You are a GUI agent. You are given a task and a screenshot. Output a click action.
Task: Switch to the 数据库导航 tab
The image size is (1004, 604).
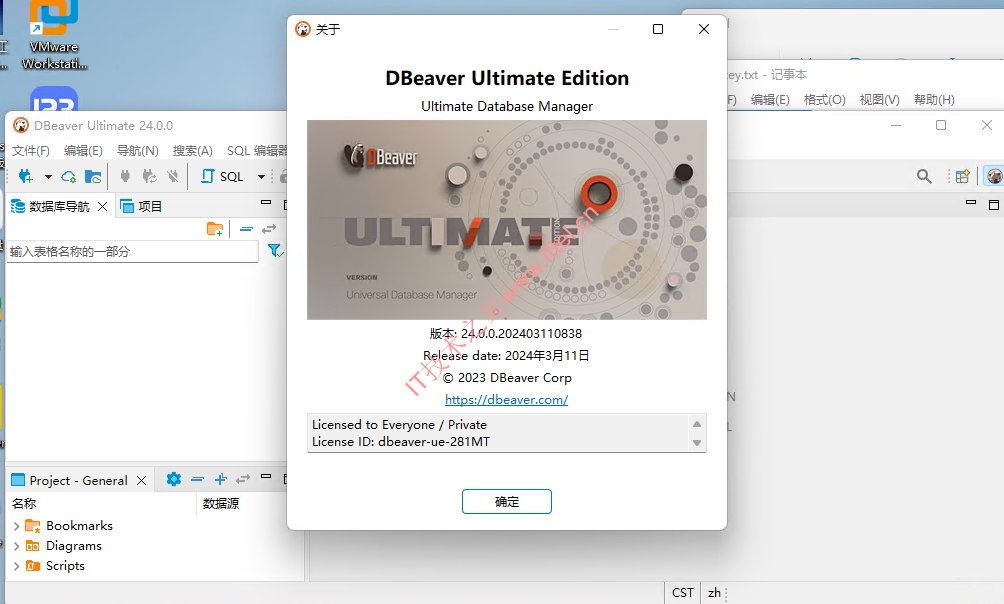[51, 206]
